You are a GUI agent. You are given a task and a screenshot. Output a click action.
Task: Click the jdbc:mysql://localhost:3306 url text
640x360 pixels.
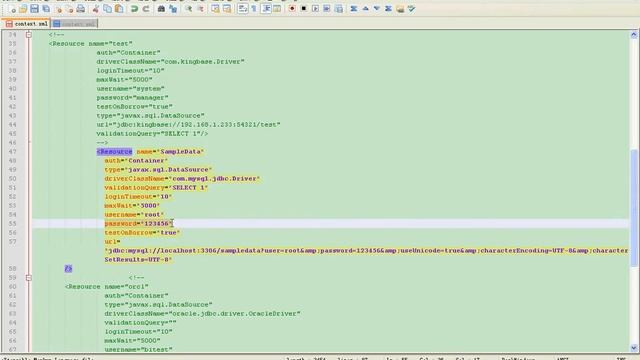coord(366,250)
